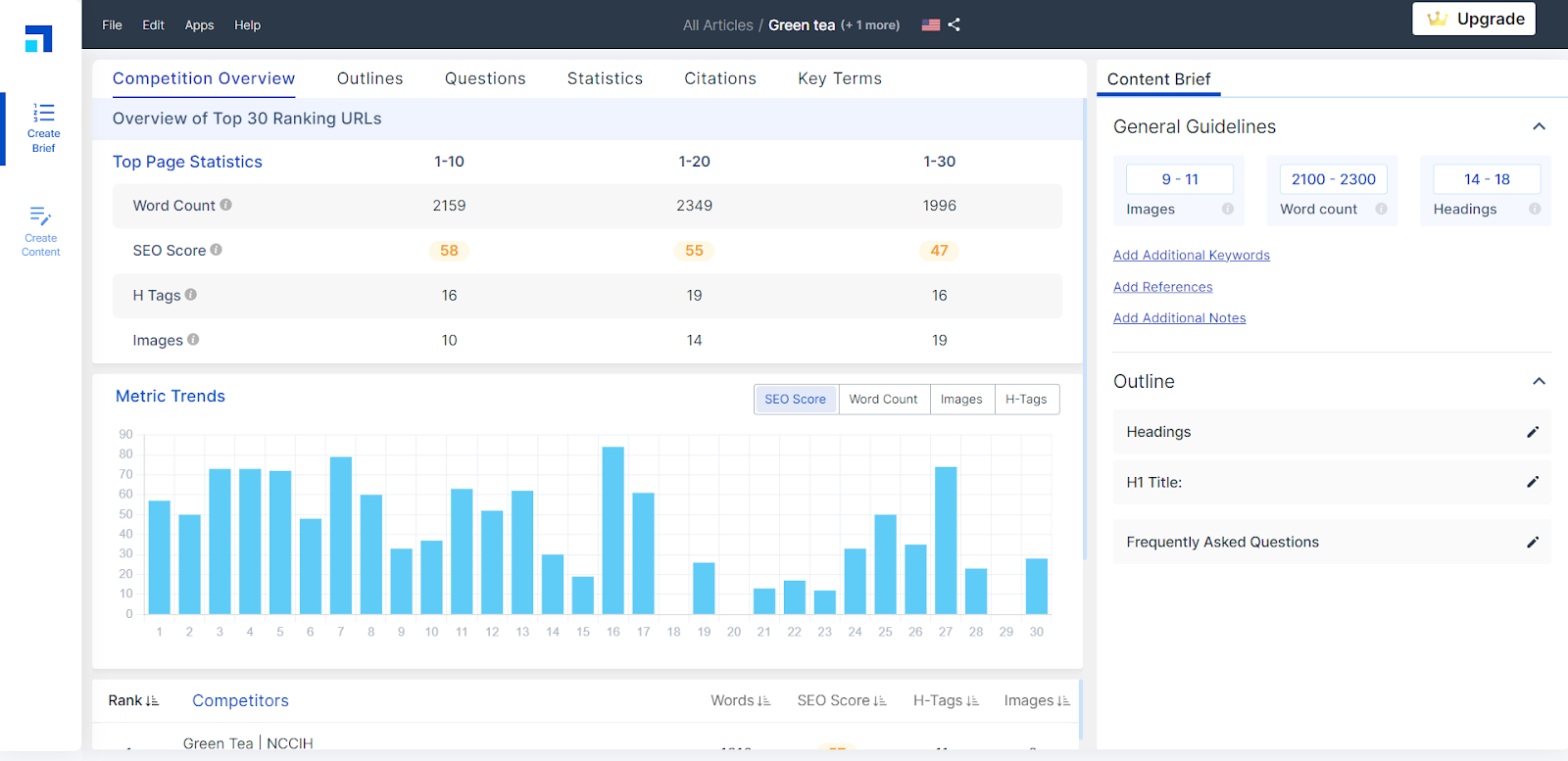1568x761 pixels.
Task: Toggle the chart to Images metric
Action: pyautogui.click(x=960, y=400)
